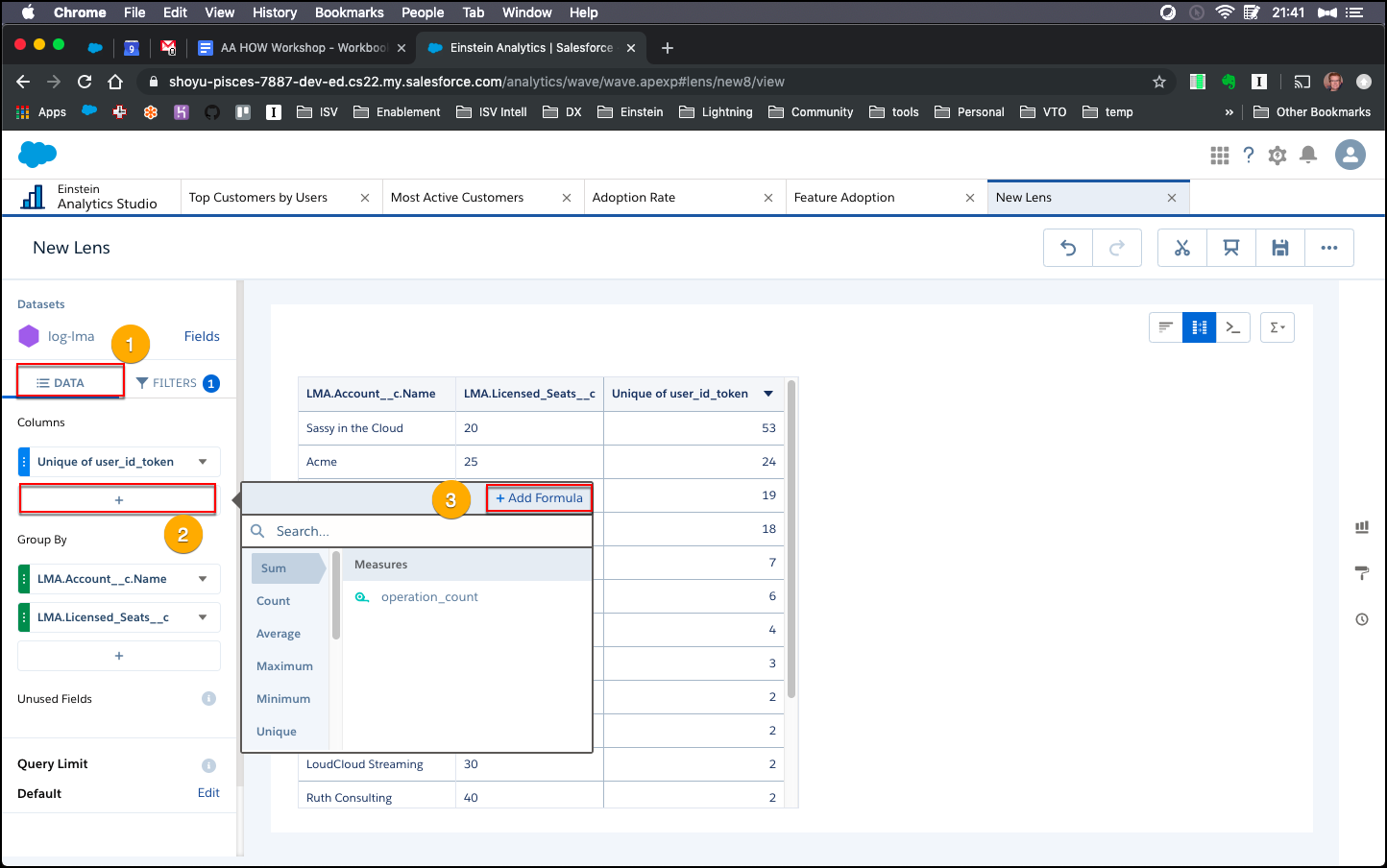Screen dimensions: 1387x868
Task: Open the App Launcher grid icon
Action: [x=1220, y=155]
